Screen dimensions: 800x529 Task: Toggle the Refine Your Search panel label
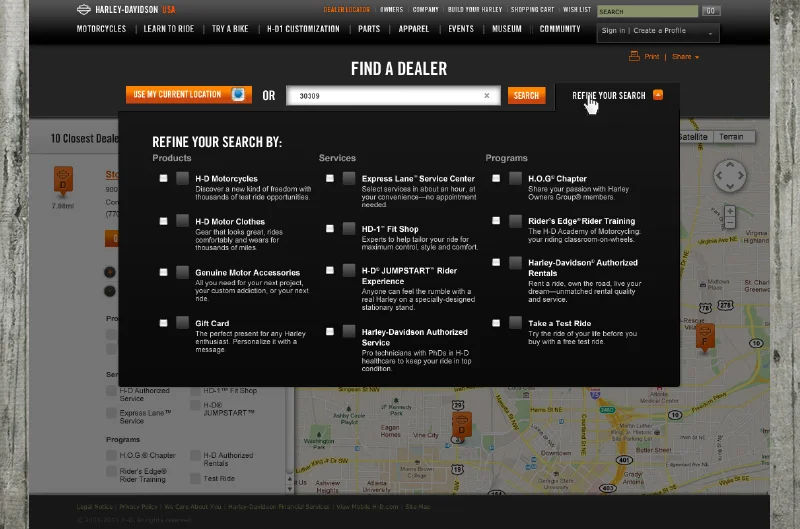click(609, 95)
